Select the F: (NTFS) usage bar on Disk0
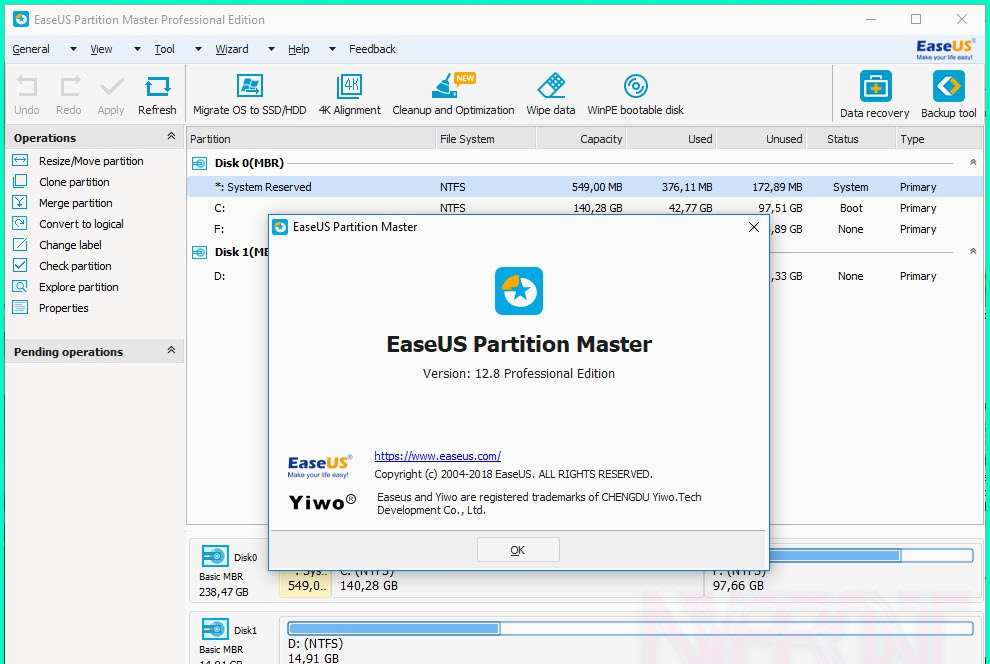Image resolution: width=990 pixels, height=664 pixels. click(871, 555)
